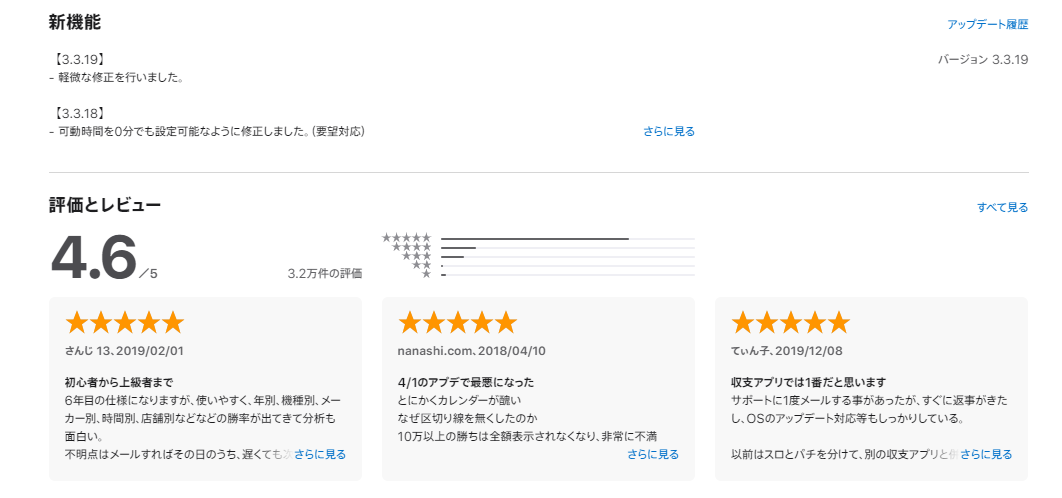Click the five-star rating in nanashi.com's review
This screenshot has height=498, width=1062.
[457, 323]
